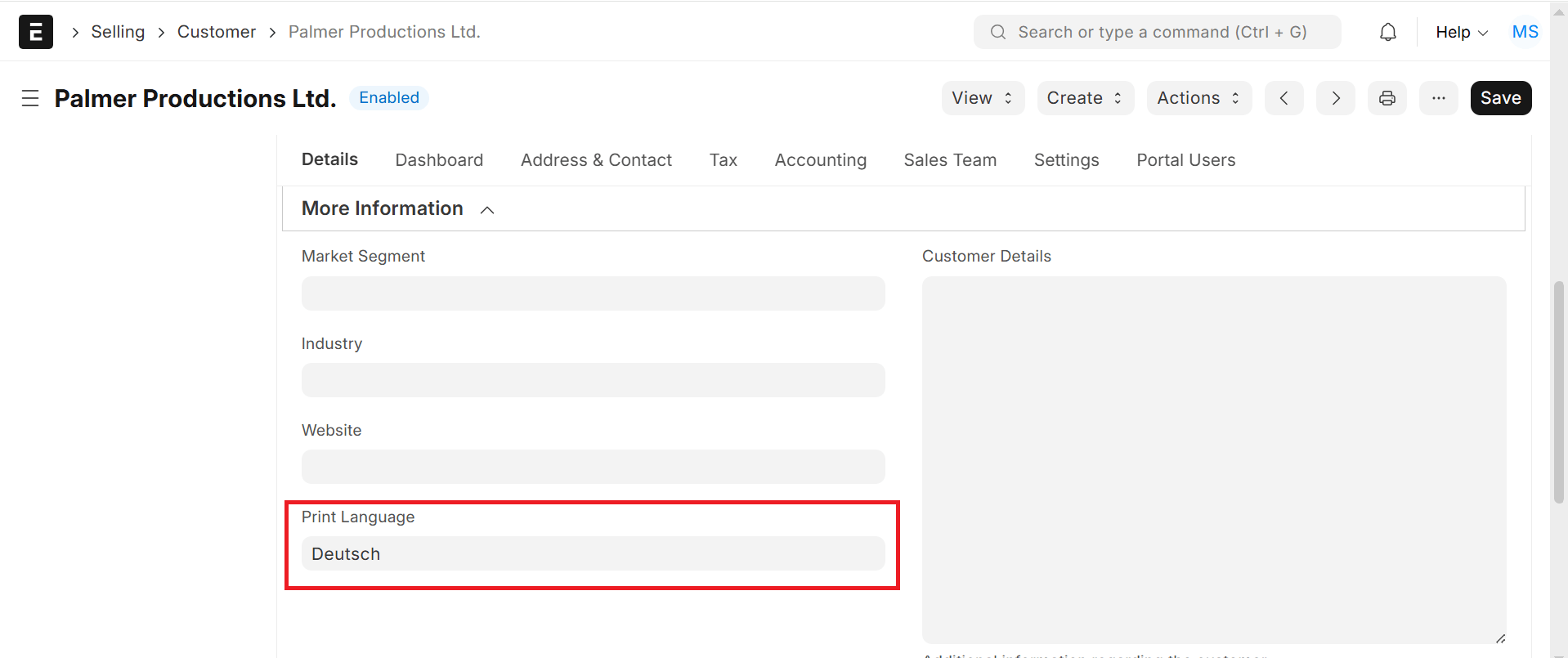The image size is (1568, 658).
Task: Open the Create dropdown
Action: click(1085, 98)
